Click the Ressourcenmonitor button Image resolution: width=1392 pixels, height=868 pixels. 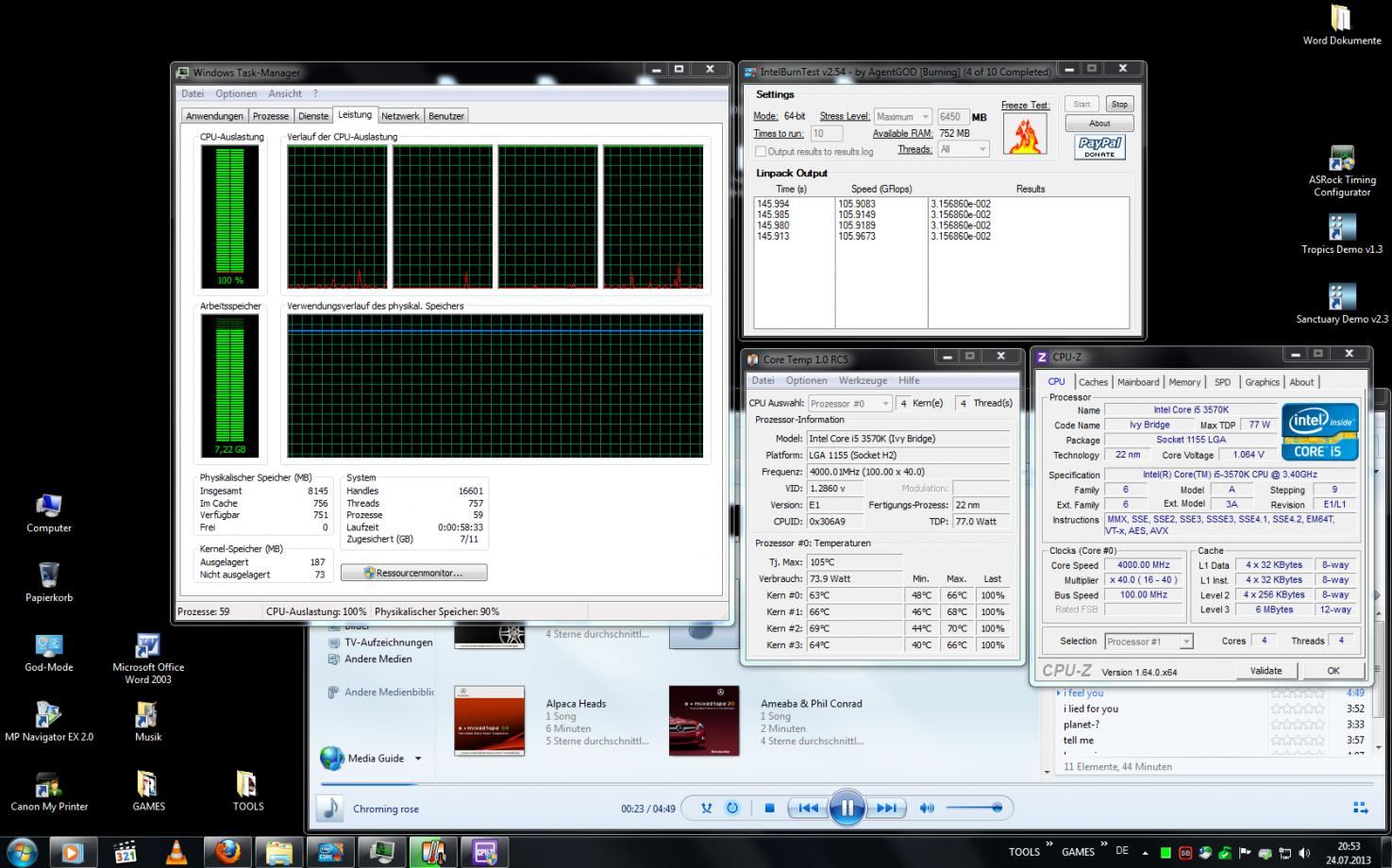coord(414,573)
